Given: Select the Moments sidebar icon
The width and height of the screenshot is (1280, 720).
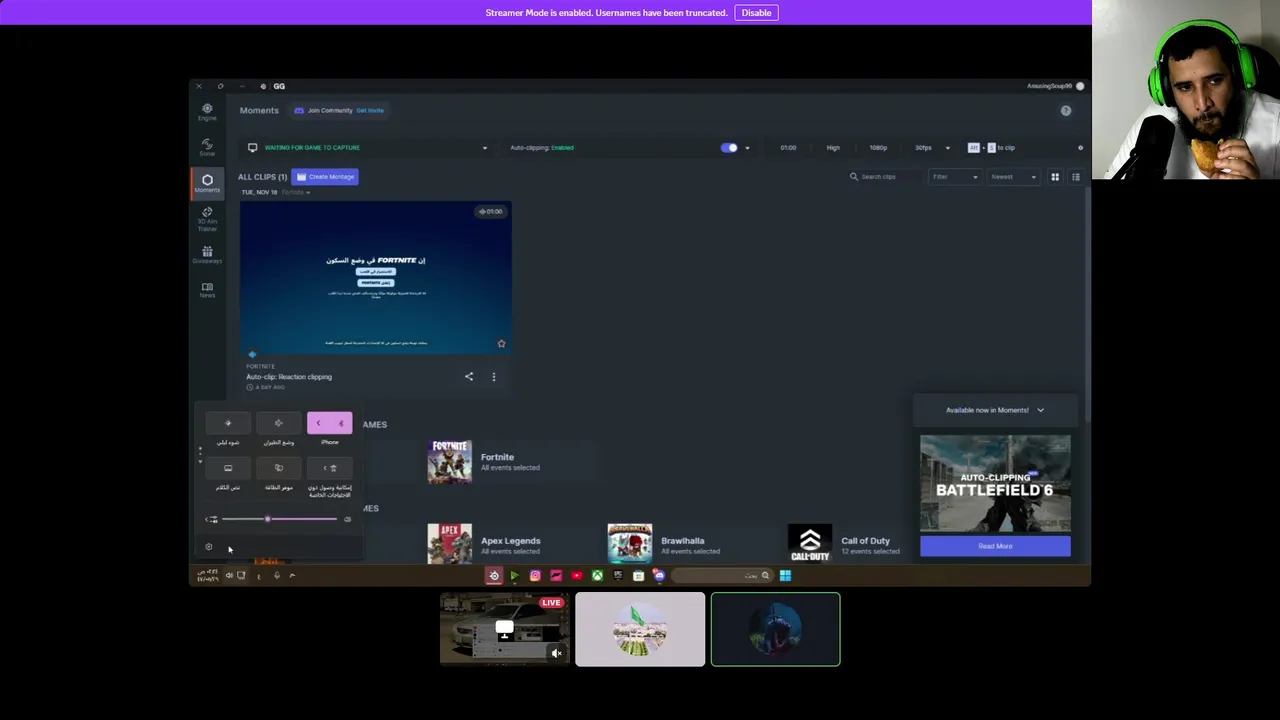Looking at the screenshot, I should pyautogui.click(x=207, y=183).
